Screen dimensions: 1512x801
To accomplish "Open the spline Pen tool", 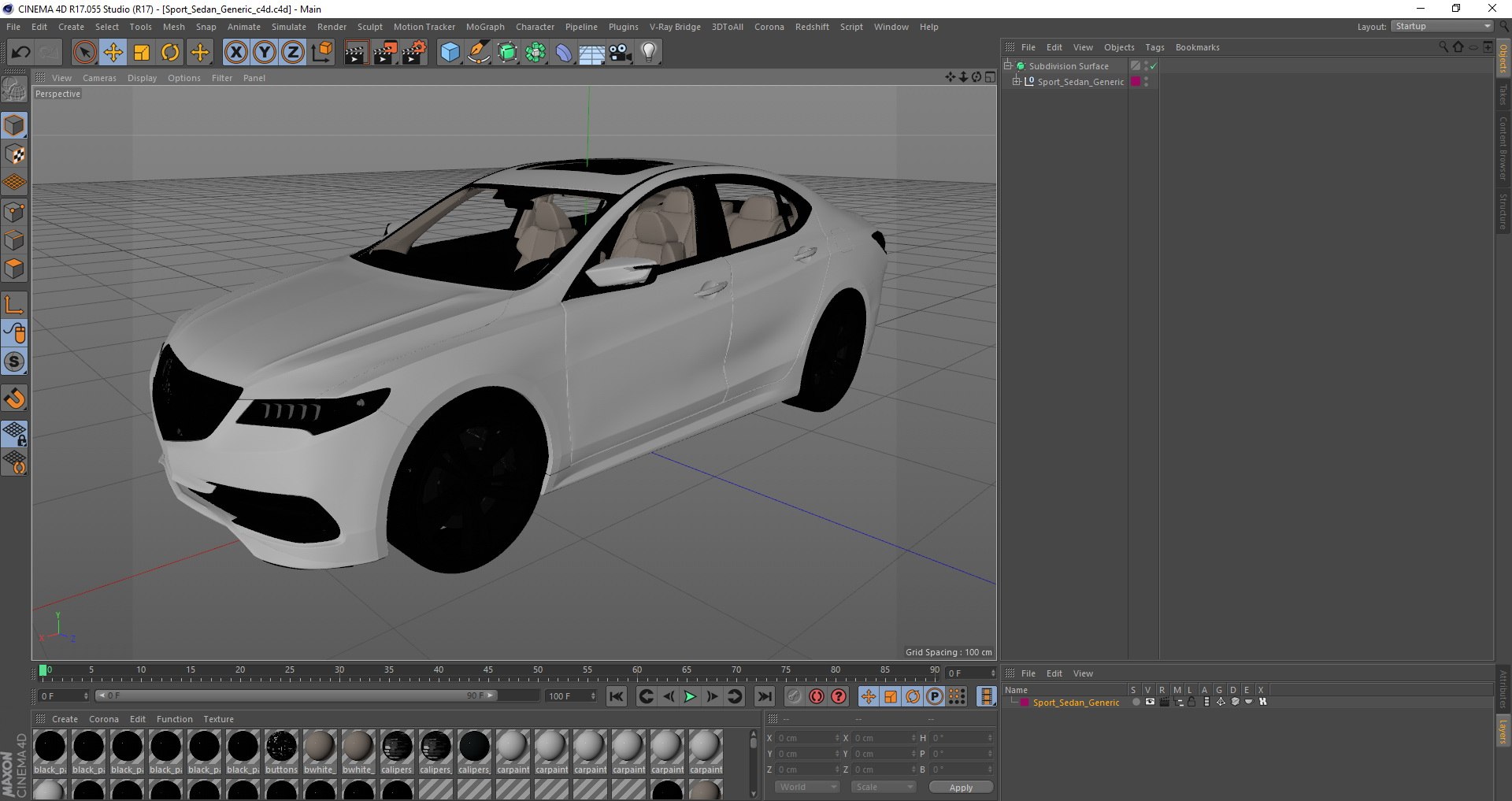I will click(x=479, y=53).
